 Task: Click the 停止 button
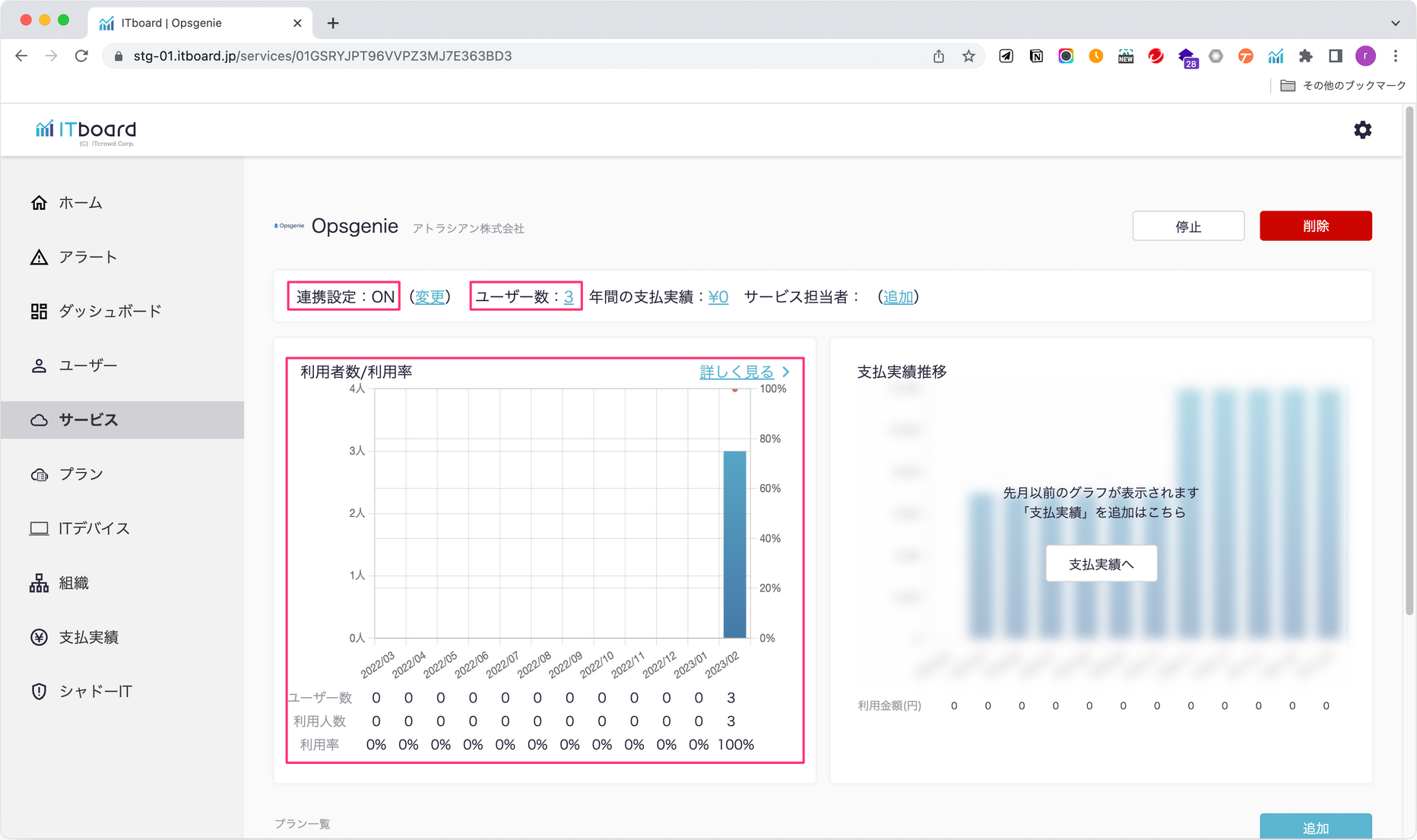(x=1187, y=227)
